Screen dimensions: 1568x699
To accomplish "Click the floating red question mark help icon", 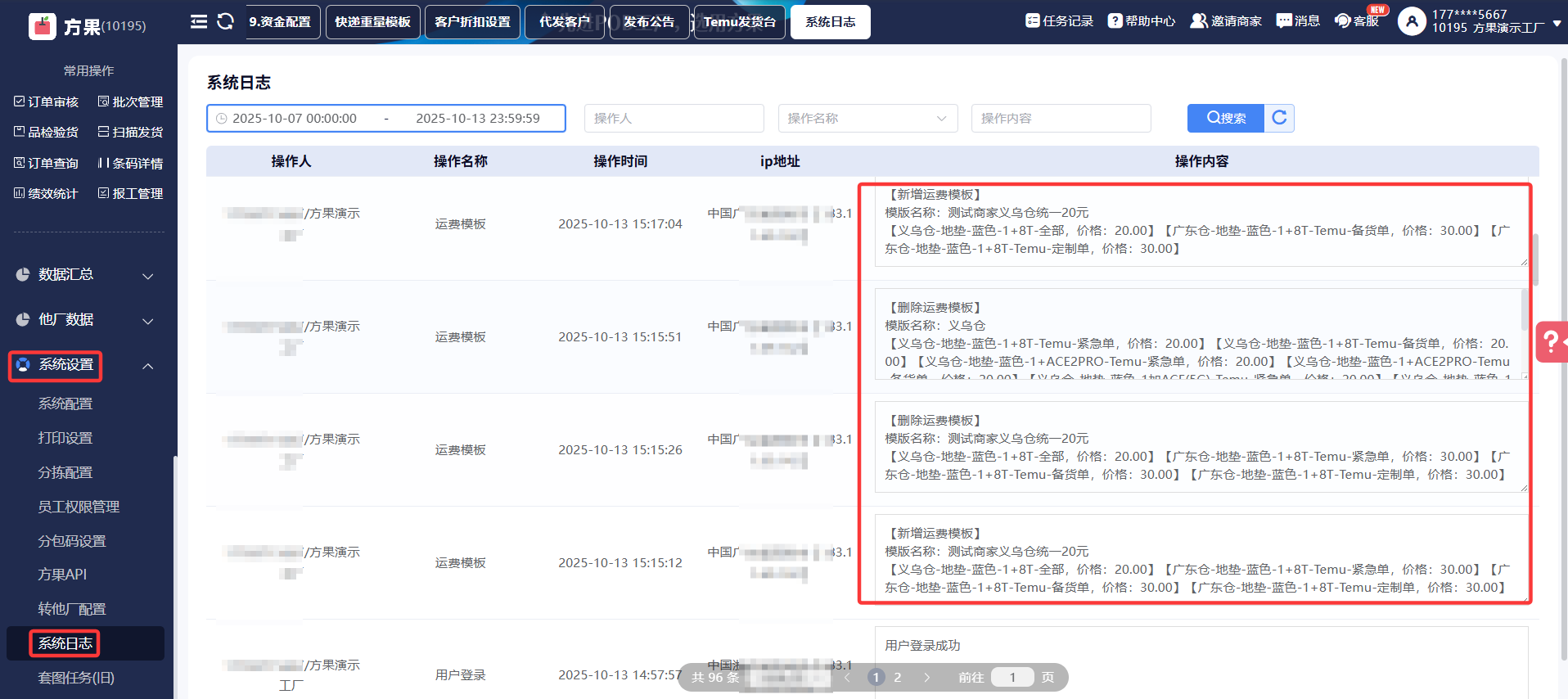I will pyautogui.click(x=1551, y=341).
